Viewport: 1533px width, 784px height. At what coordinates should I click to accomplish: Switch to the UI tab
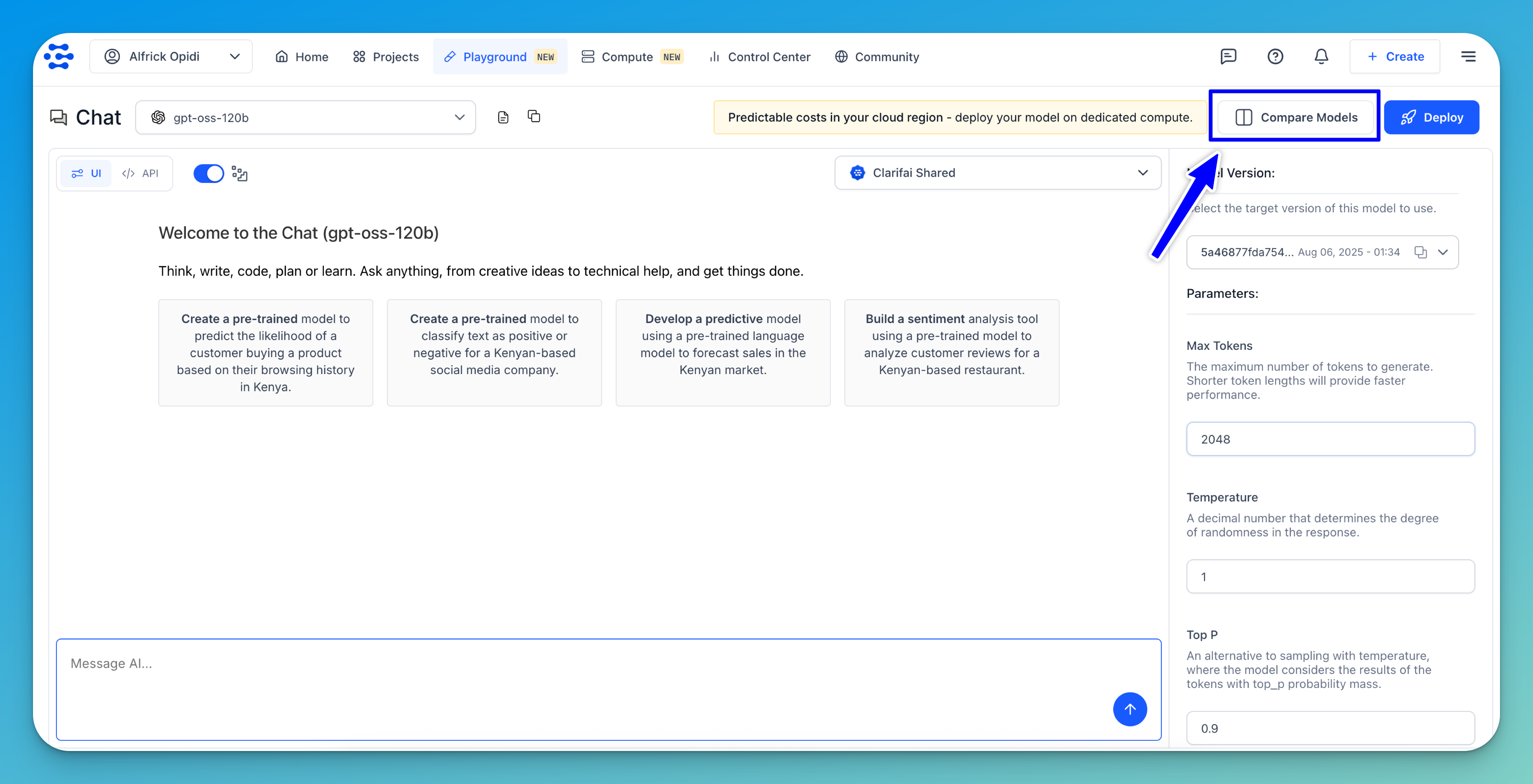[x=86, y=173]
